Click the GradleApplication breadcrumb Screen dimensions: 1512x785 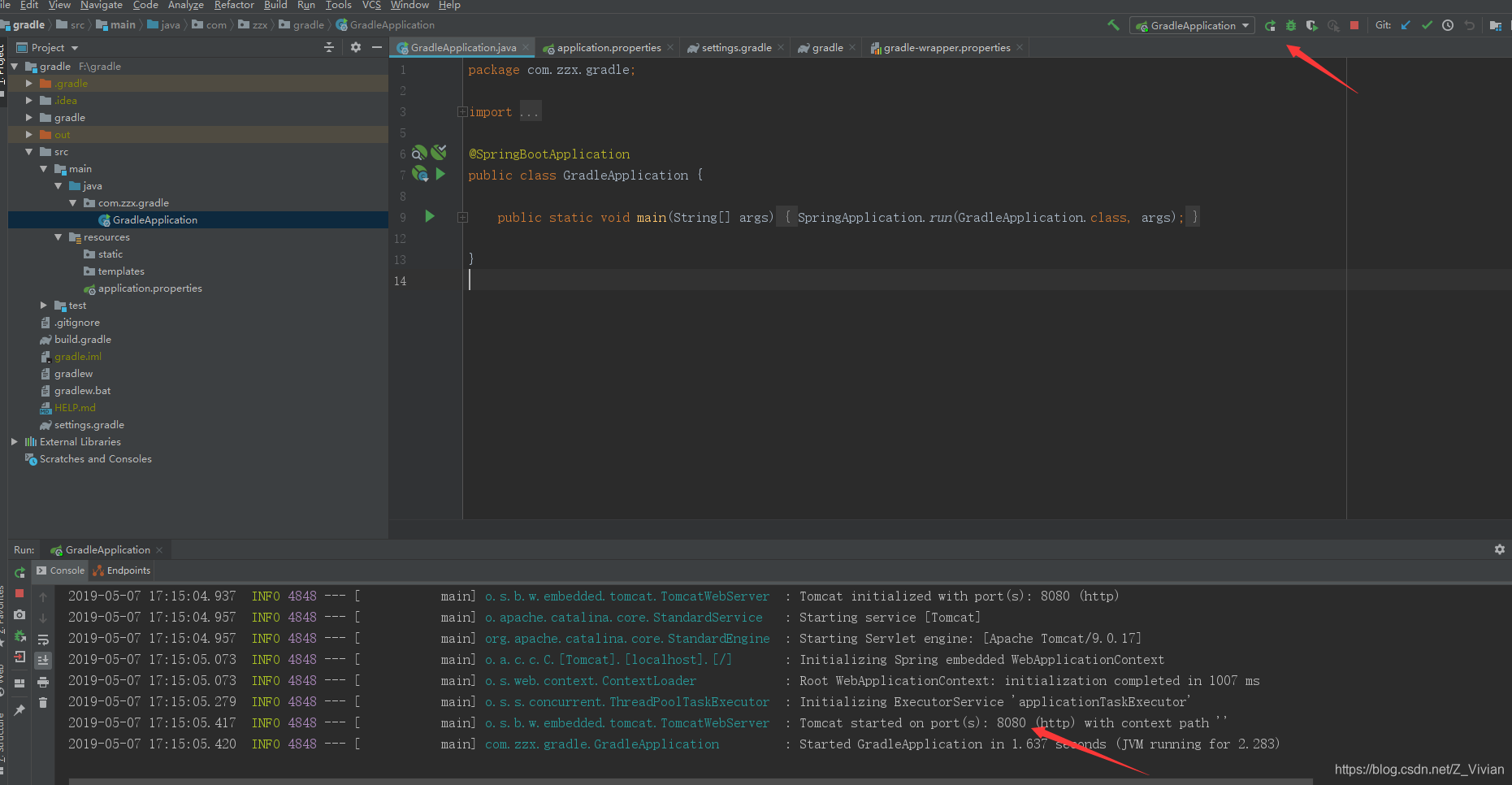pos(385,25)
